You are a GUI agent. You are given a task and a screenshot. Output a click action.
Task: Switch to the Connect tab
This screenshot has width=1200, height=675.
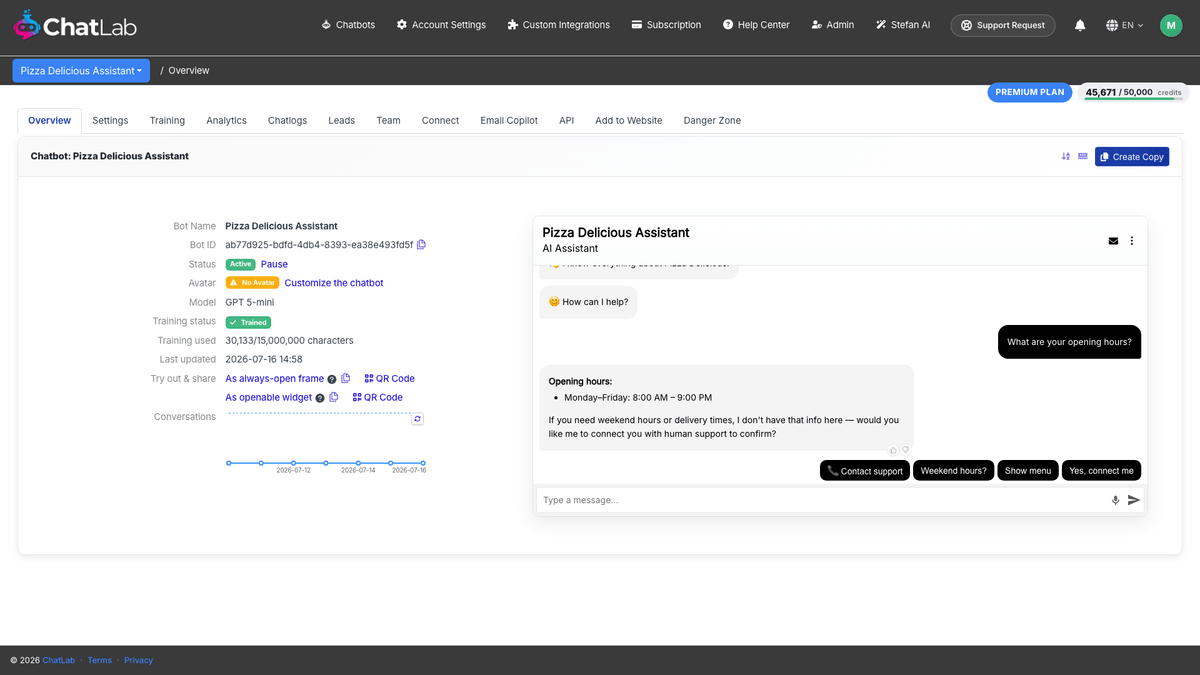[440, 120]
